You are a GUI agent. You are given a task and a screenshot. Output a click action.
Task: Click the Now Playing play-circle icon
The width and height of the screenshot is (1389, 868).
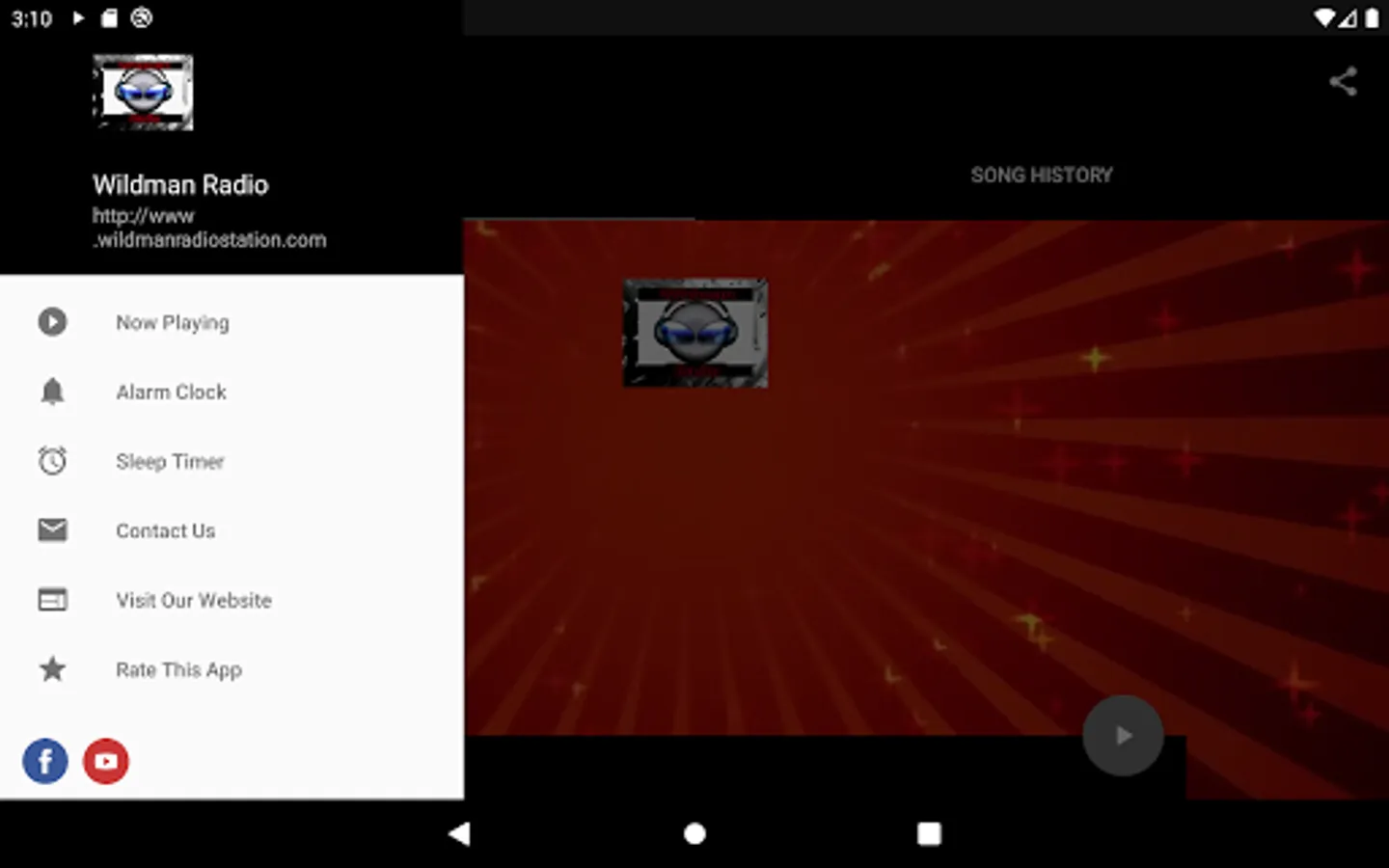53,321
